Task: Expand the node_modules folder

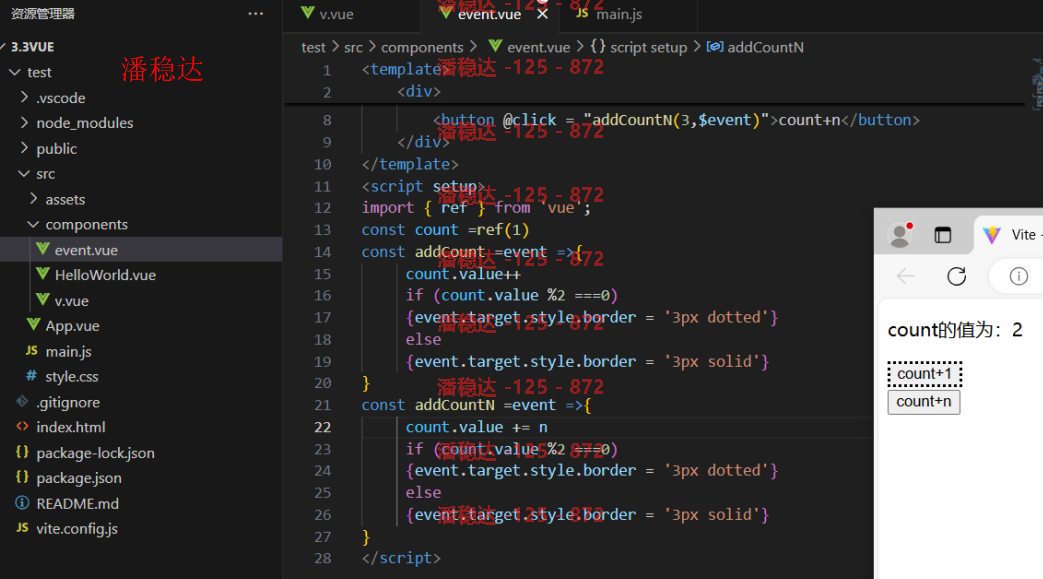Action: click(x=24, y=122)
